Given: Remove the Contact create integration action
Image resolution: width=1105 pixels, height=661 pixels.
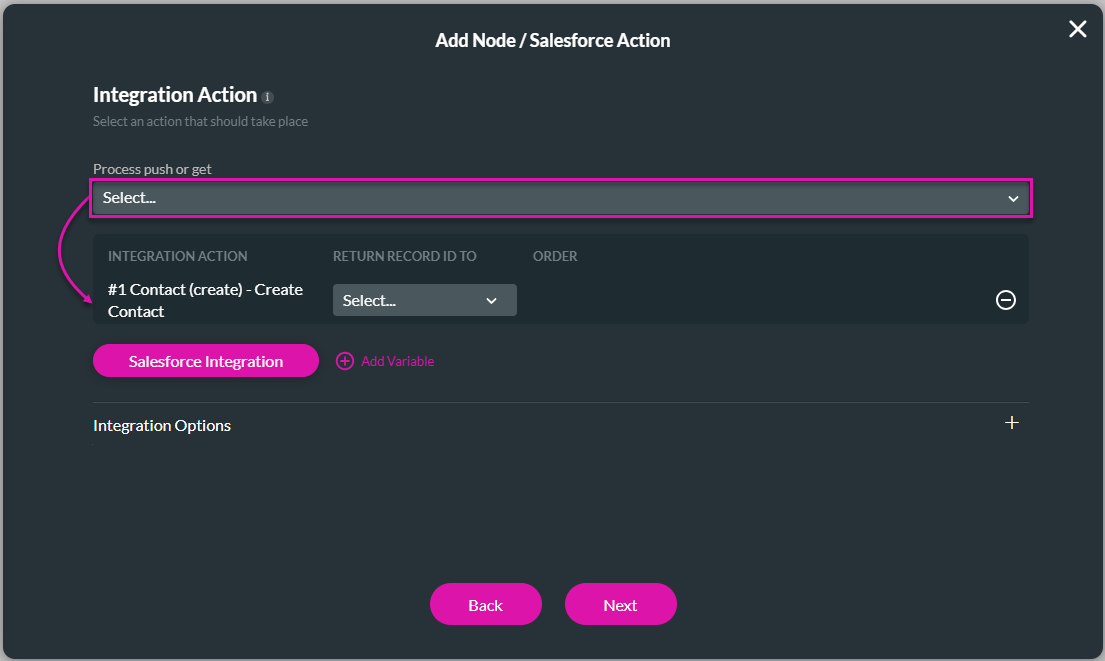Looking at the screenshot, I should click(x=1006, y=300).
